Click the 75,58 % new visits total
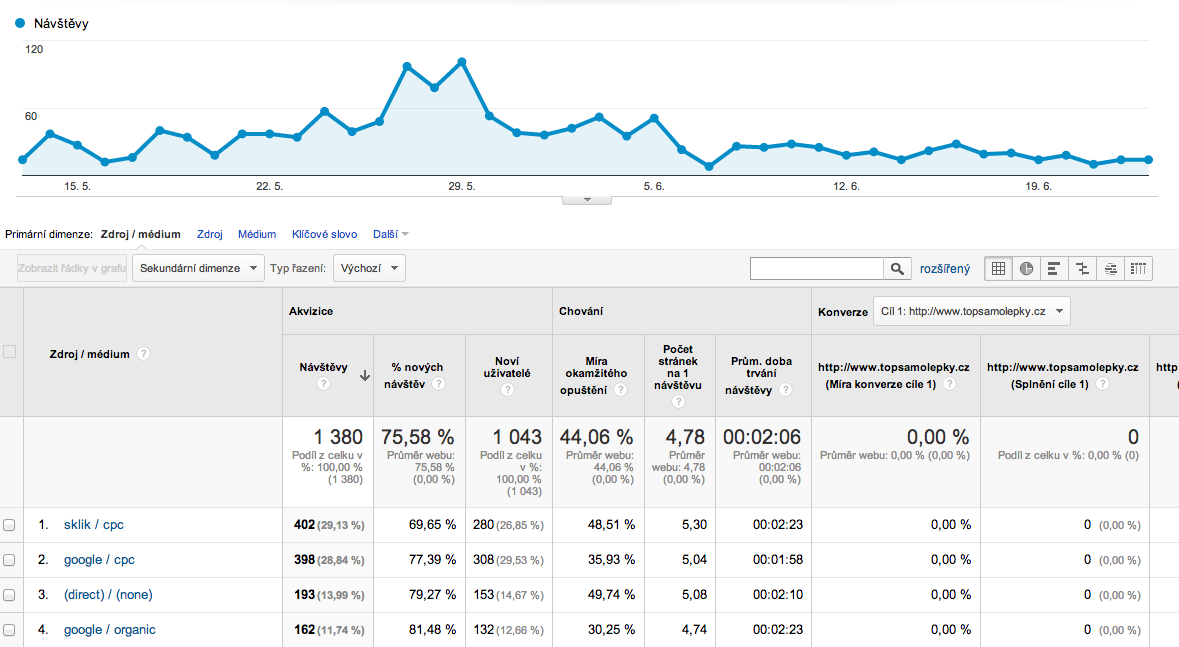The width and height of the screenshot is (1179, 647). click(x=417, y=437)
